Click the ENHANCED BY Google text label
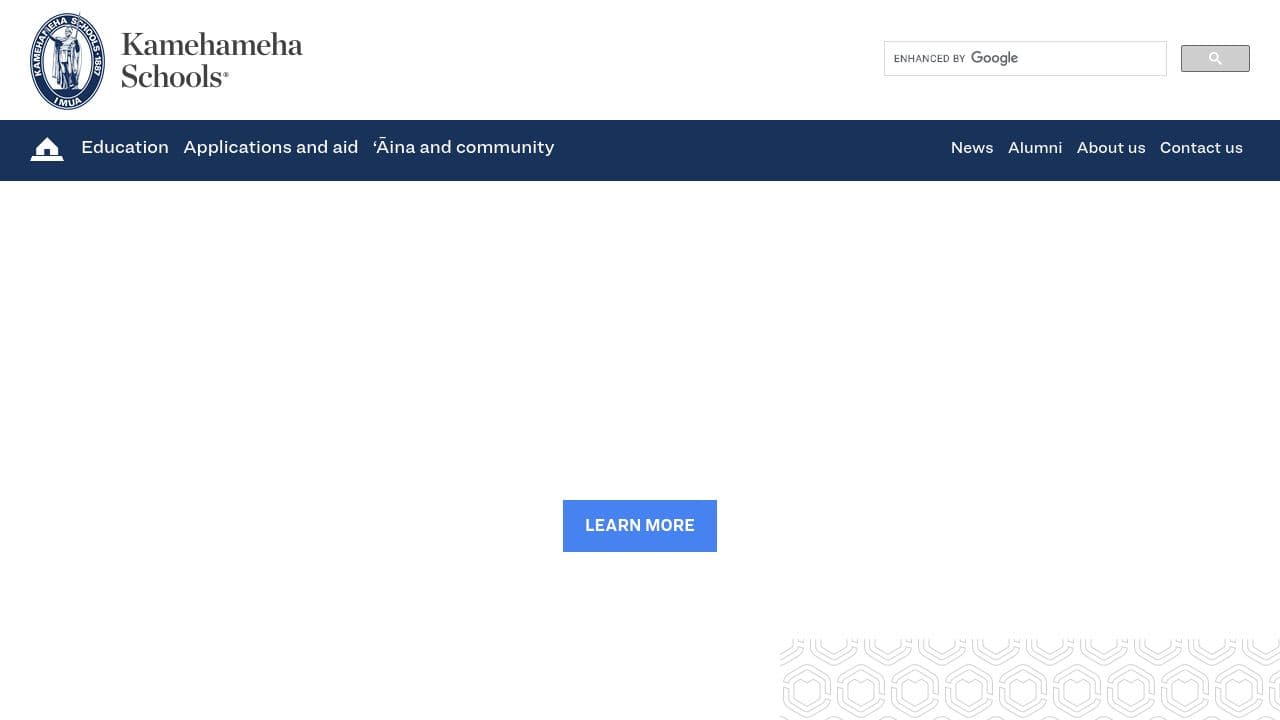Screen dimensions: 1280x720 [x=930, y=58]
